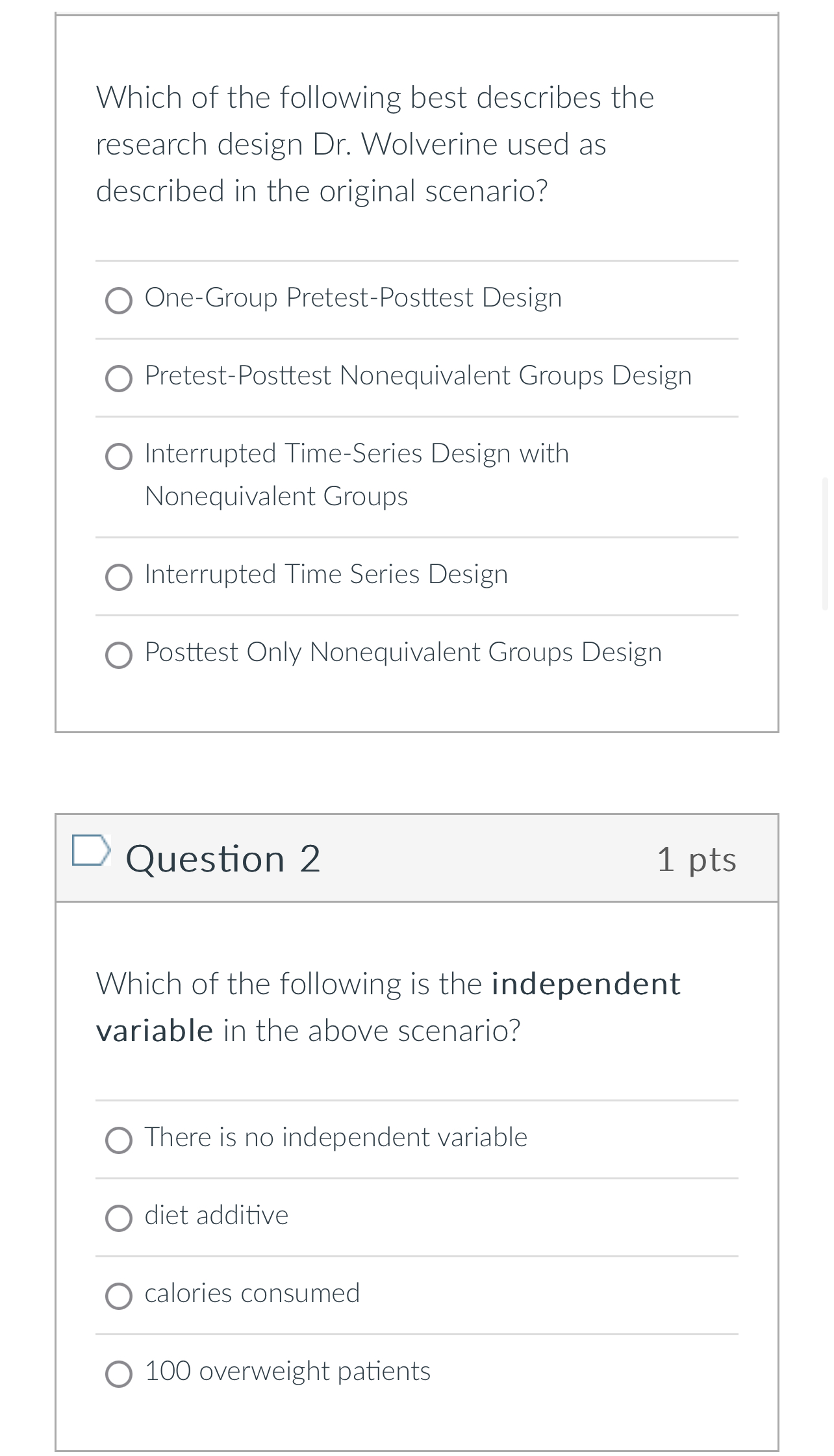Select '100 overweight patients' radio button
The width and height of the screenshot is (834, 1456).
119,1374
